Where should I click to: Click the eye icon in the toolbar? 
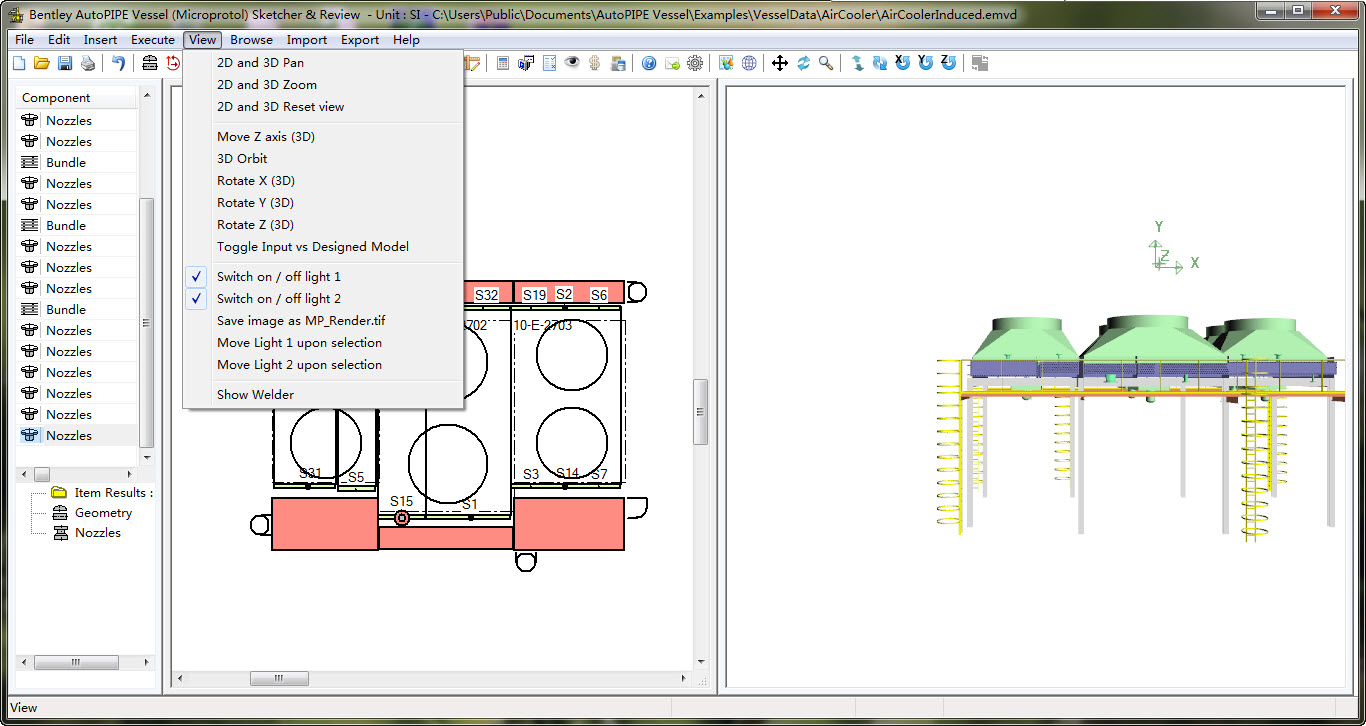coord(572,63)
